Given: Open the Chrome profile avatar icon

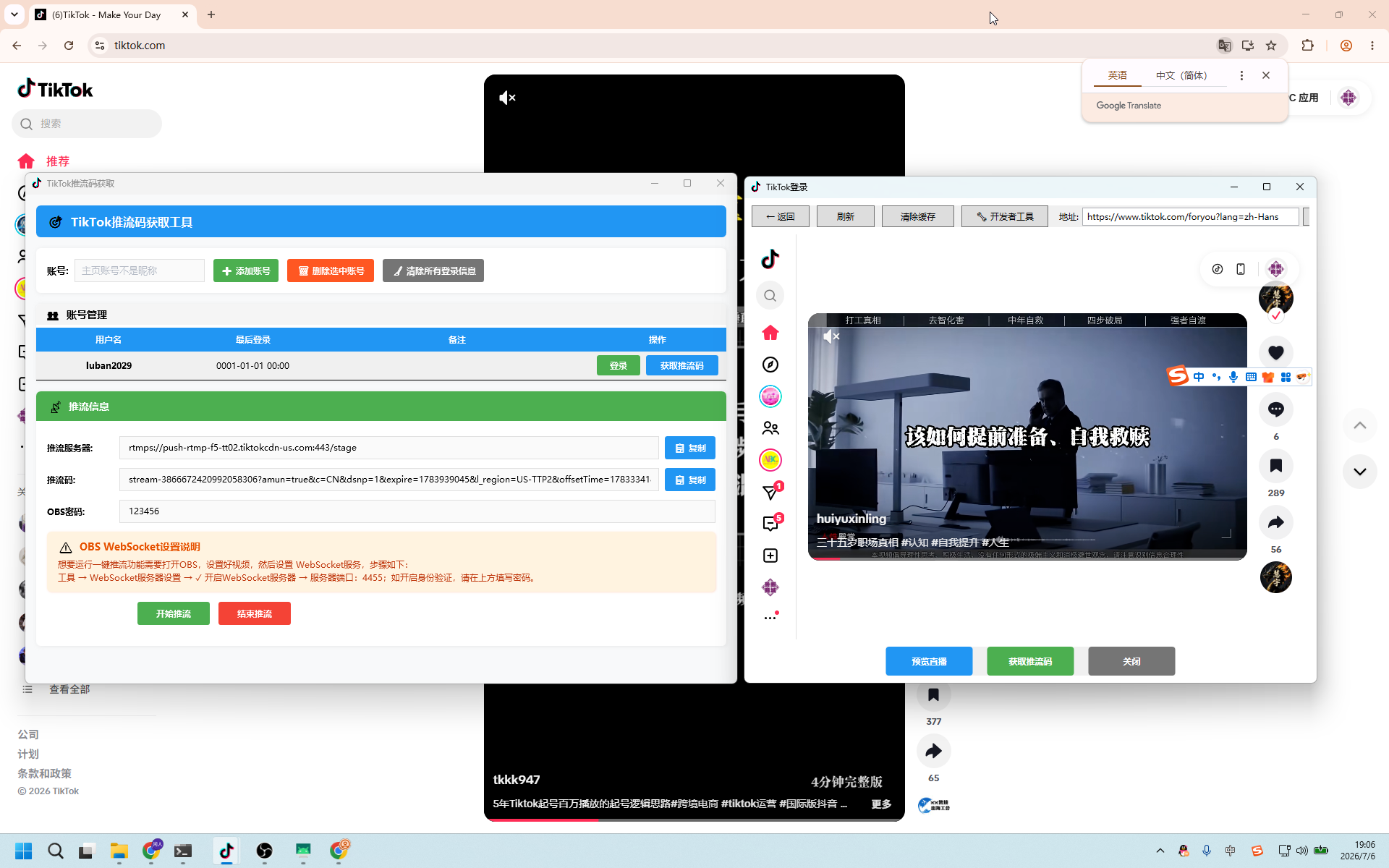Looking at the screenshot, I should pos(1346,46).
